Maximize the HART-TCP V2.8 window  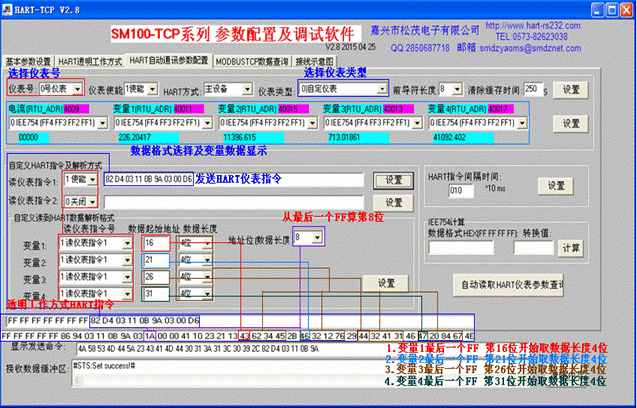click(612, 10)
